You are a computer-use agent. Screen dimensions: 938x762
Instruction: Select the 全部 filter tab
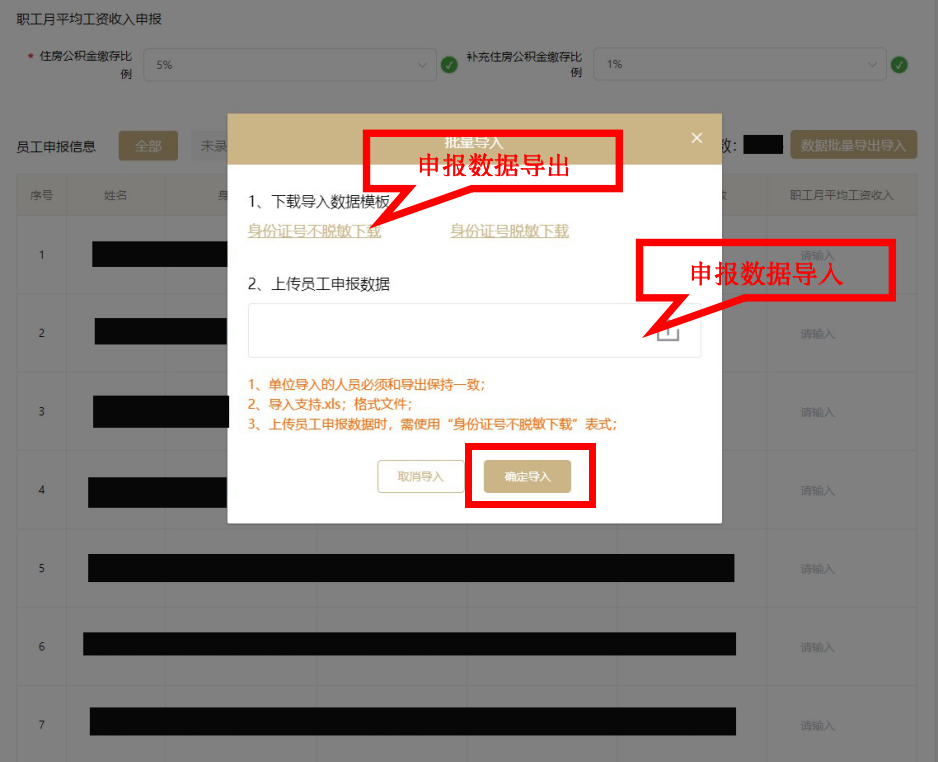click(147, 145)
